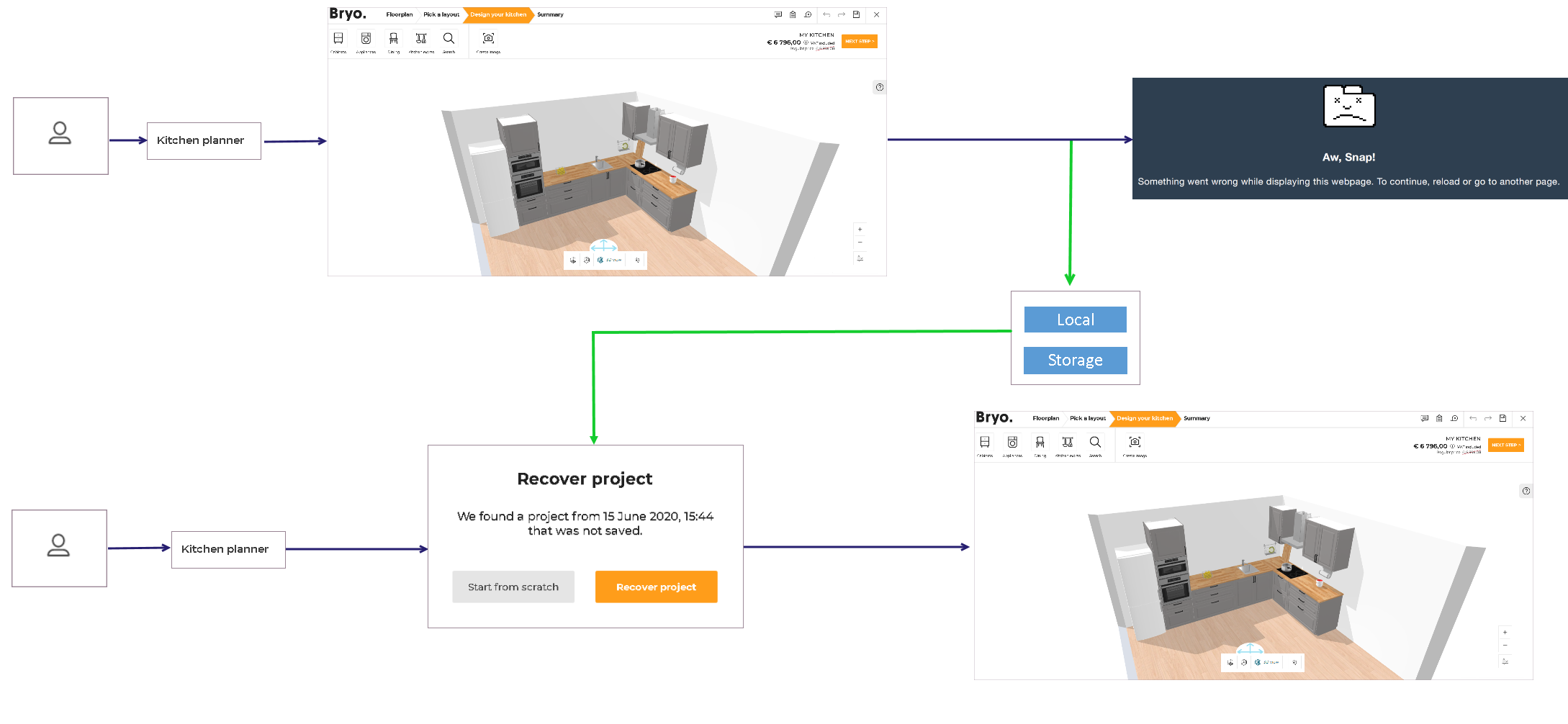
Task: Open the Kitchen extras category
Action: [420, 39]
